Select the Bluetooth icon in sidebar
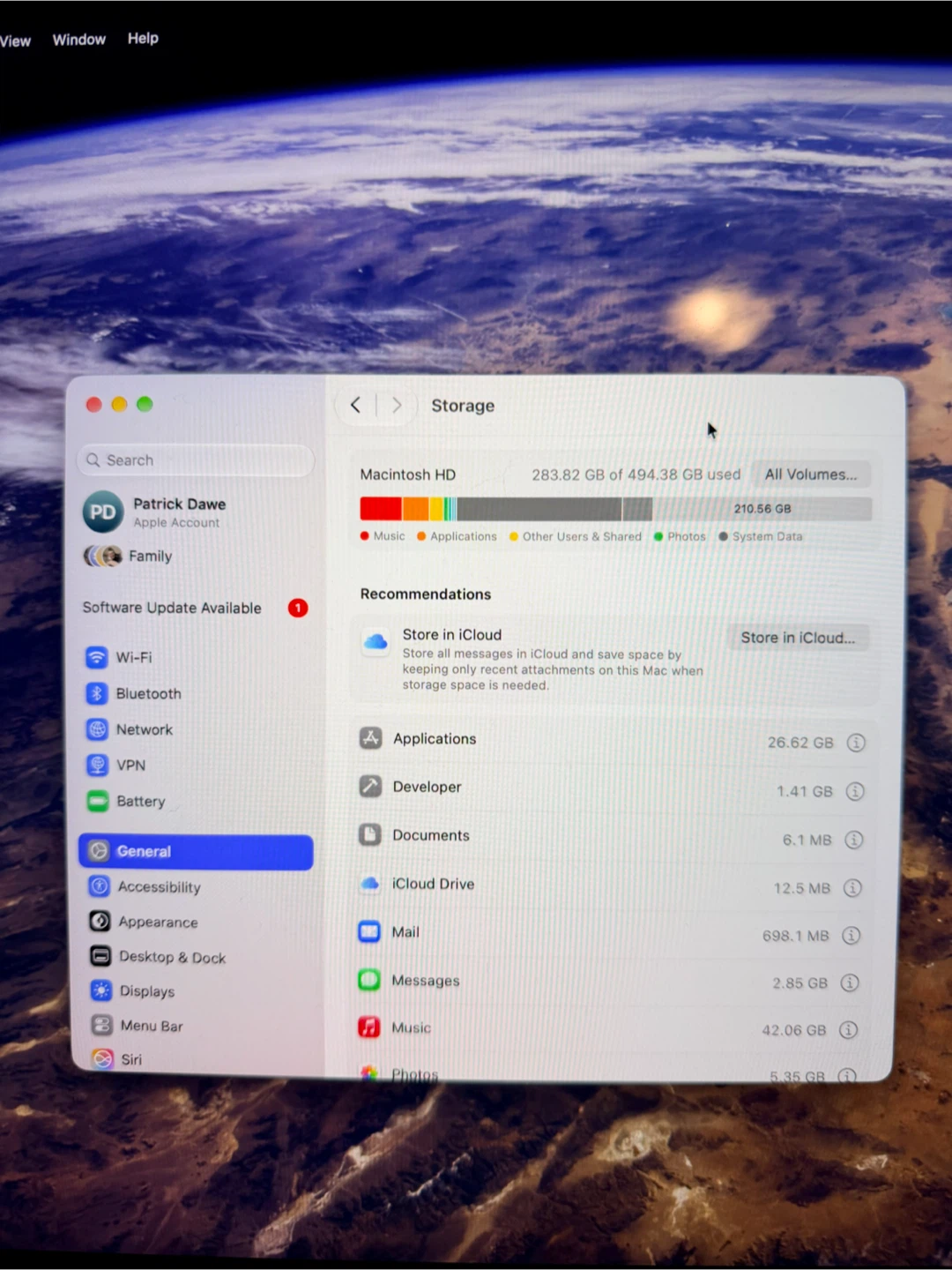The width and height of the screenshot is (952, 1270). coord(97,693)
